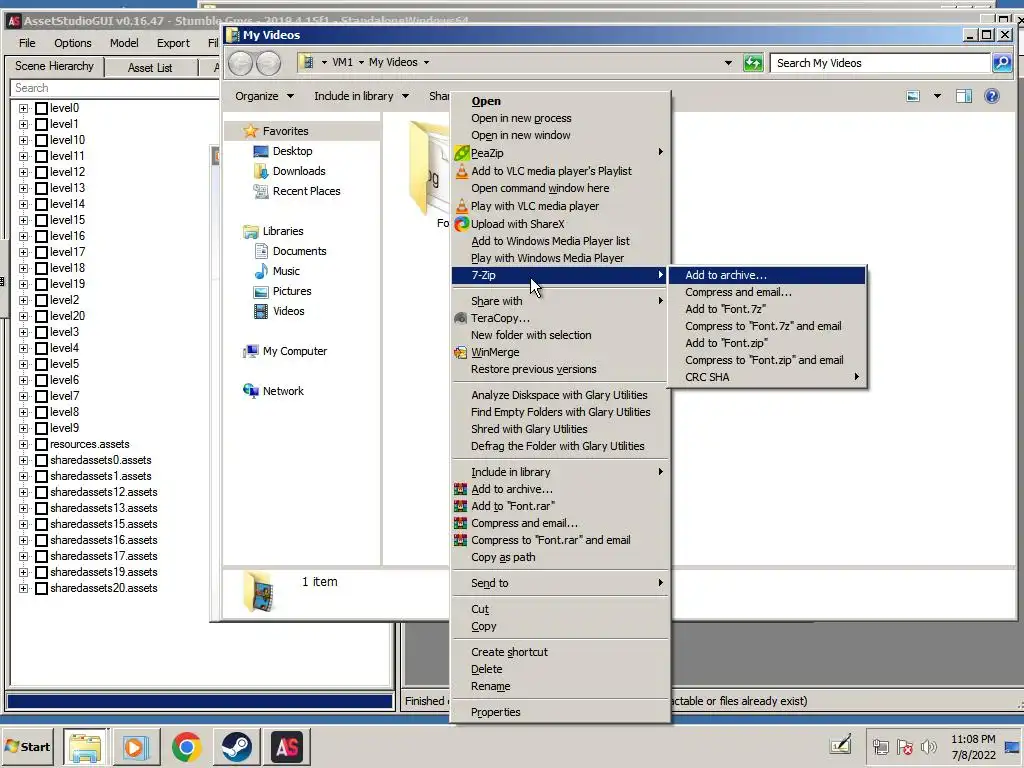Open the media player taskbar icon
Viewport: 1024px width, 768px height.
(136, 746)
